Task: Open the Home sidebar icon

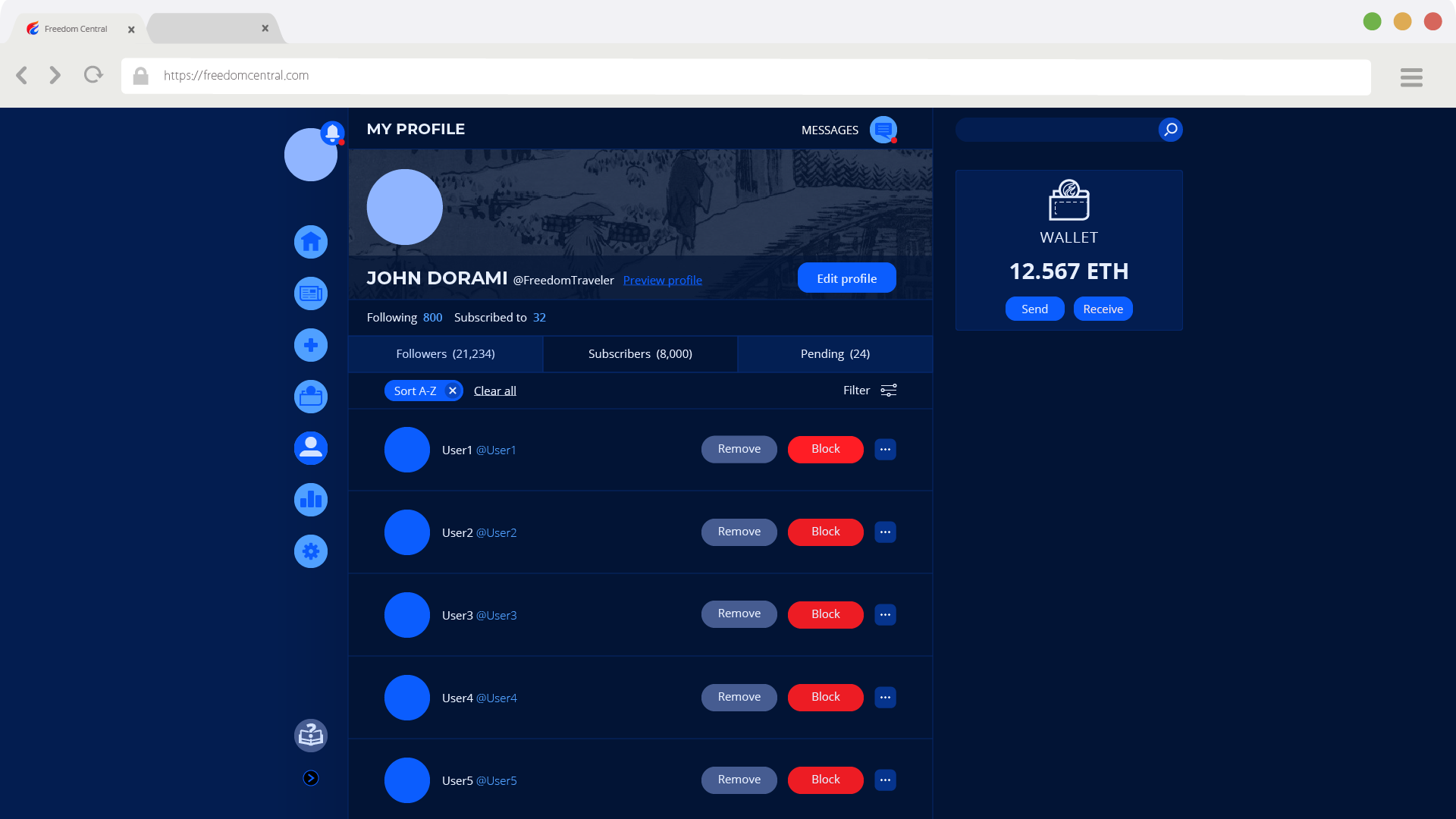Action: (311, 242)
